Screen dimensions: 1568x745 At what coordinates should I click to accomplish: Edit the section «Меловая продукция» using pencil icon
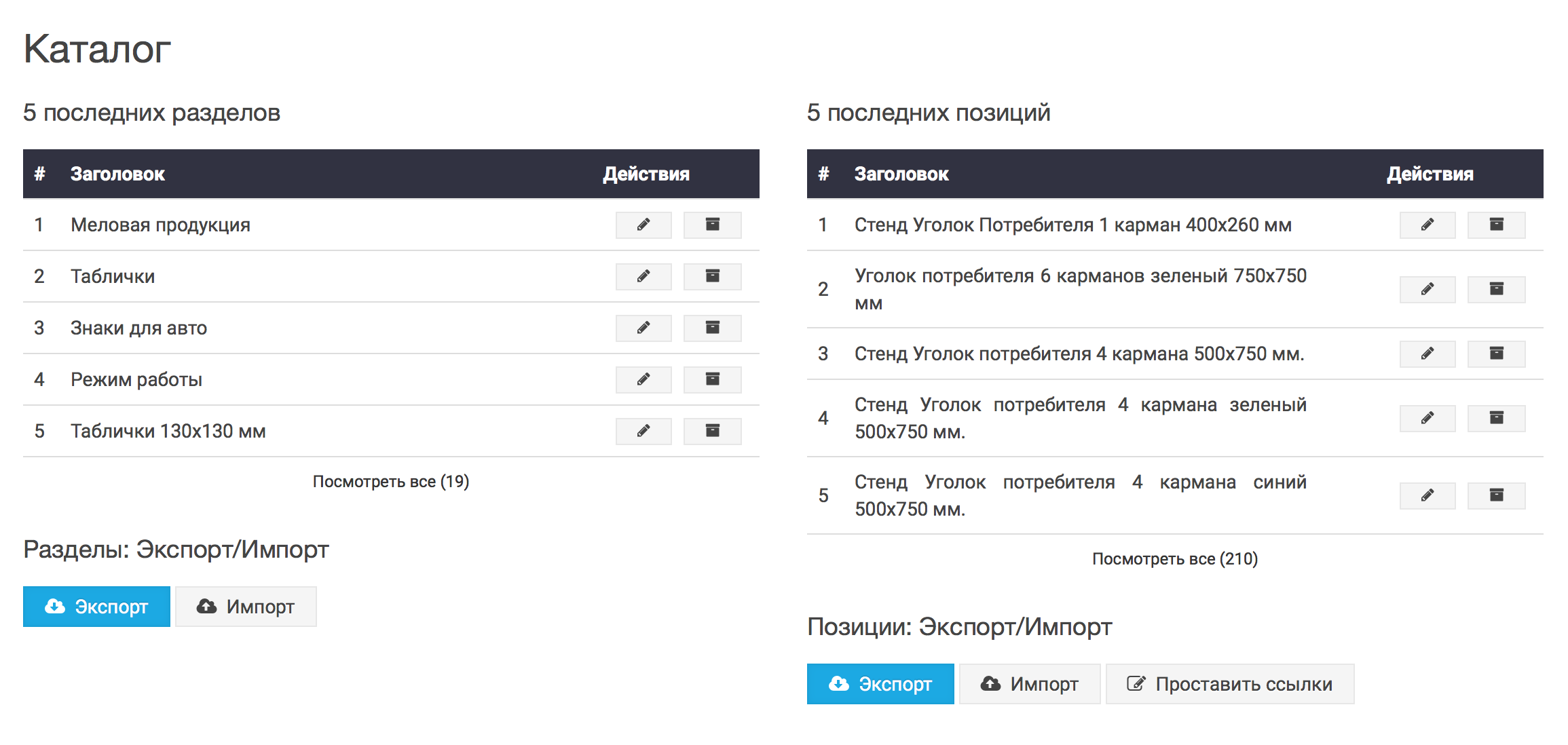[x=643, y=225]
